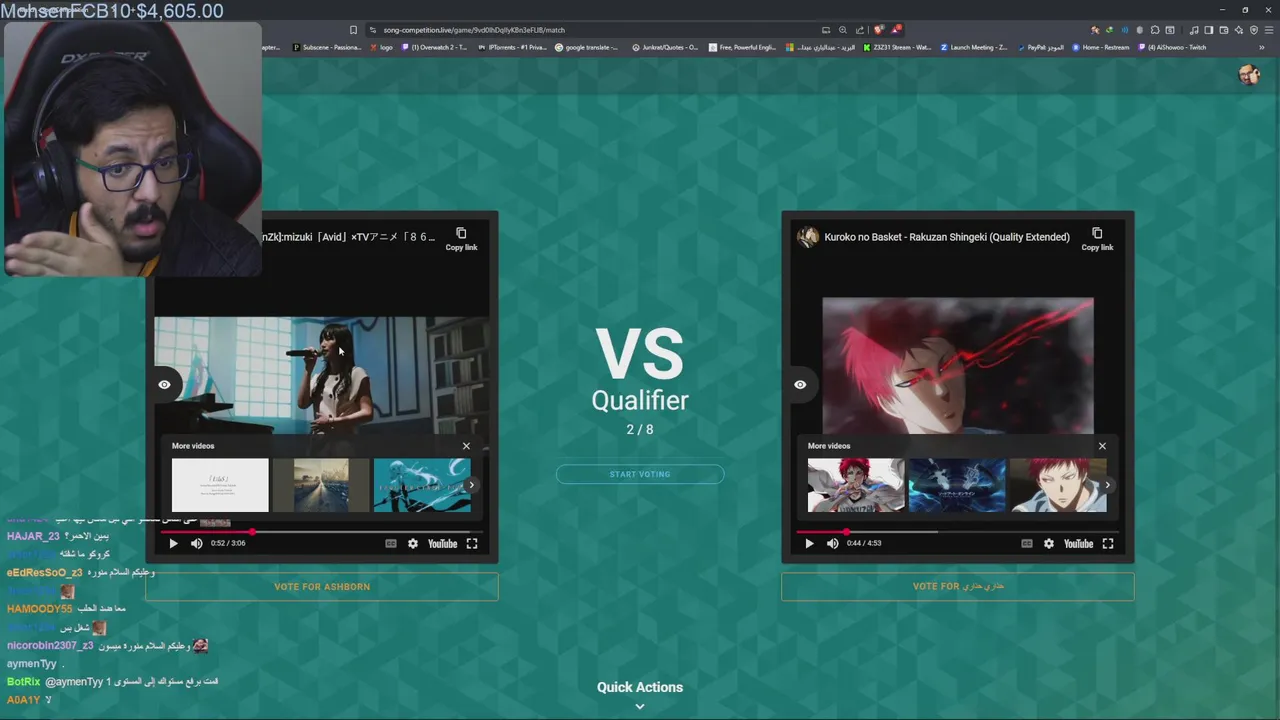Toggle captions on right video
Viewport: 1280px width, 720px height.
1027,544
